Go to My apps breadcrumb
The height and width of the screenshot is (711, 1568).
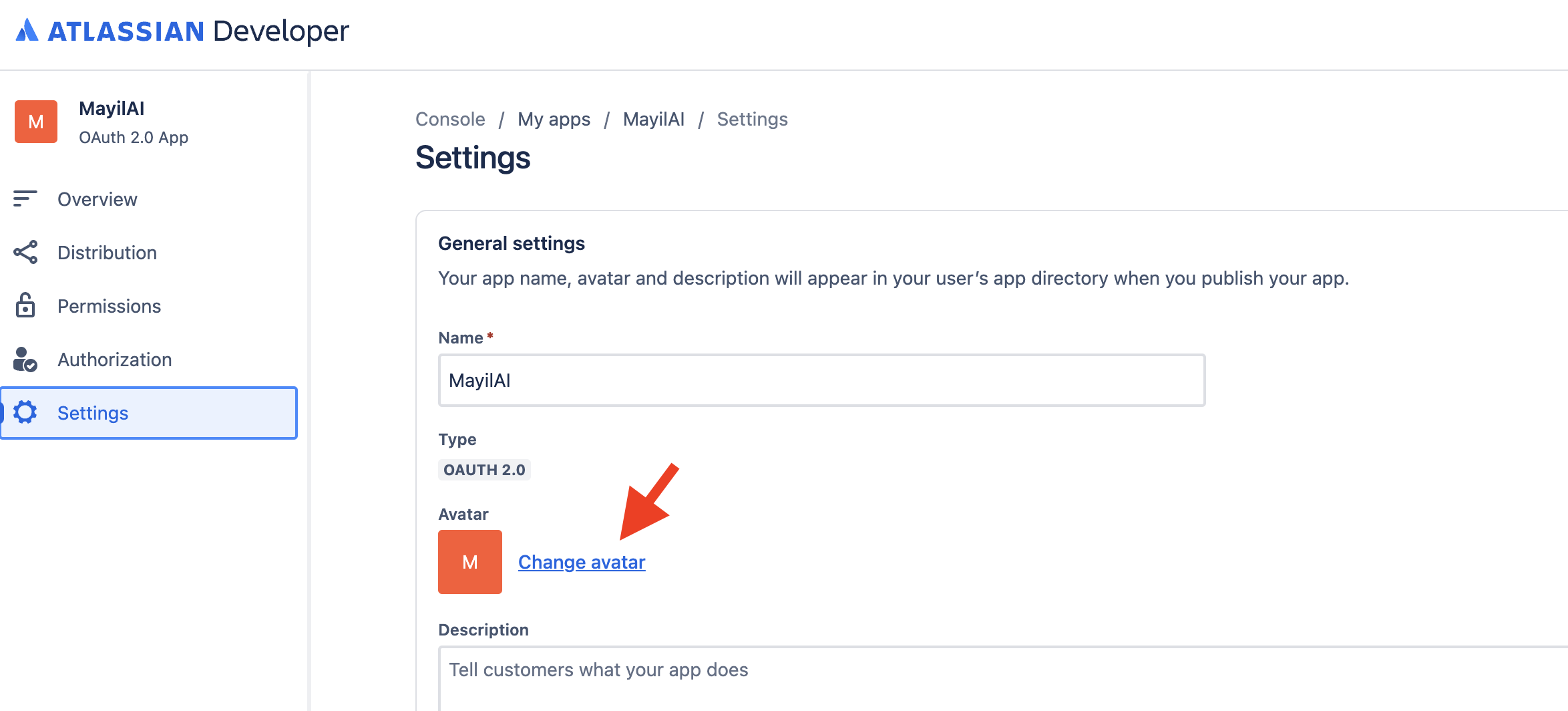click(x=554, y=119)
